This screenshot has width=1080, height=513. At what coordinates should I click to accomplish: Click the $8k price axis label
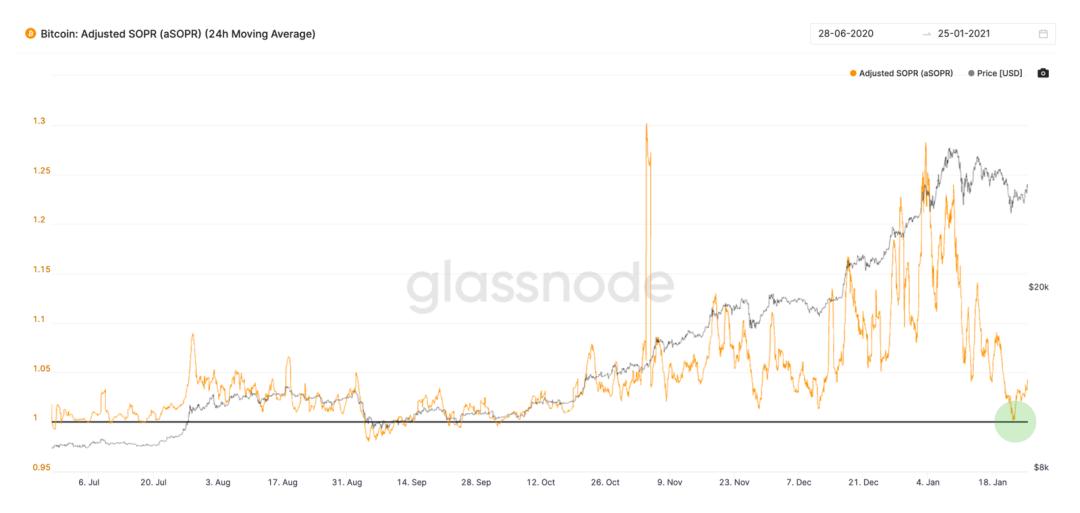coord(1041,468)
